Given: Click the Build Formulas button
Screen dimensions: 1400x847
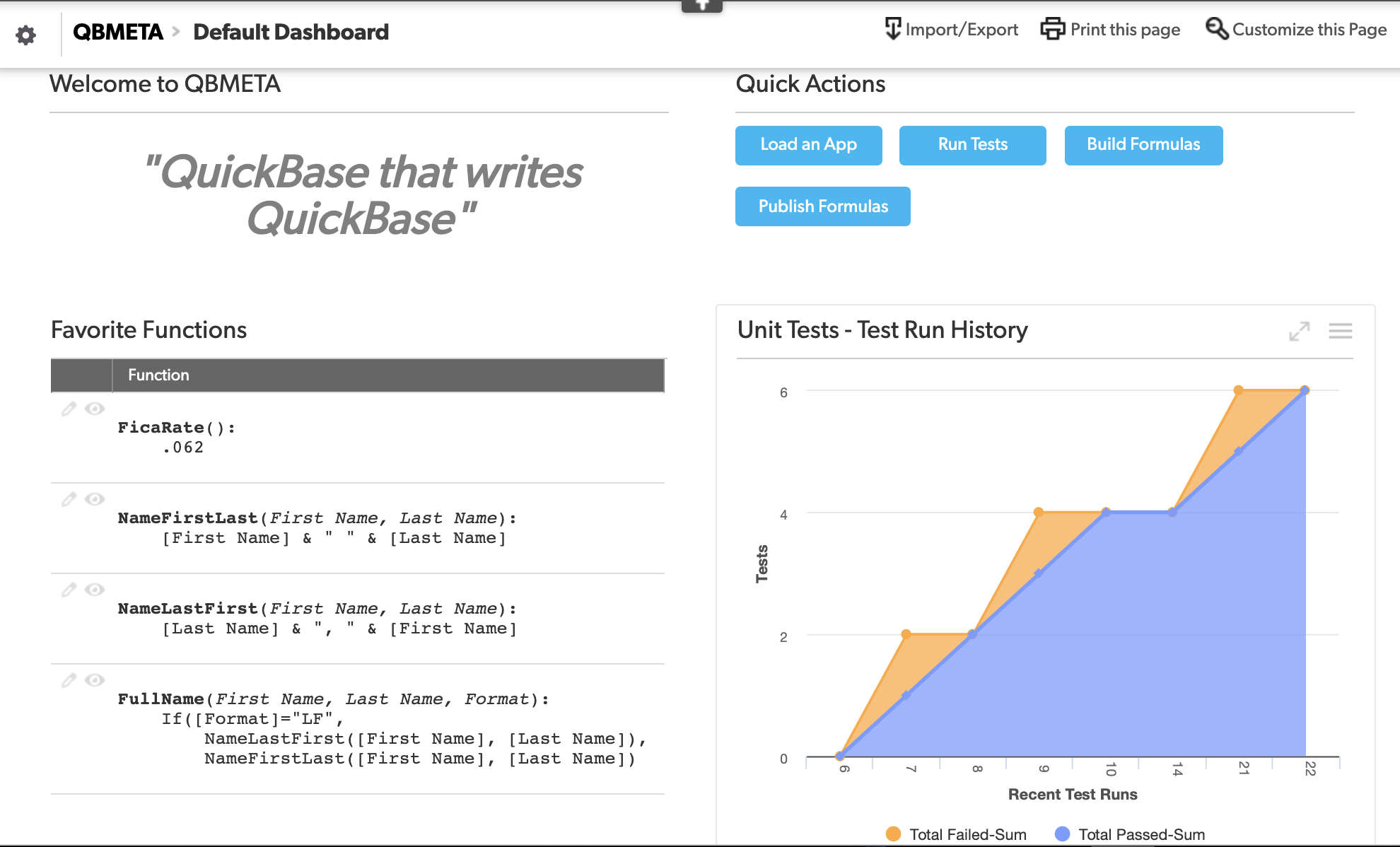Looking at the screenshot, I should (1143, 145).
